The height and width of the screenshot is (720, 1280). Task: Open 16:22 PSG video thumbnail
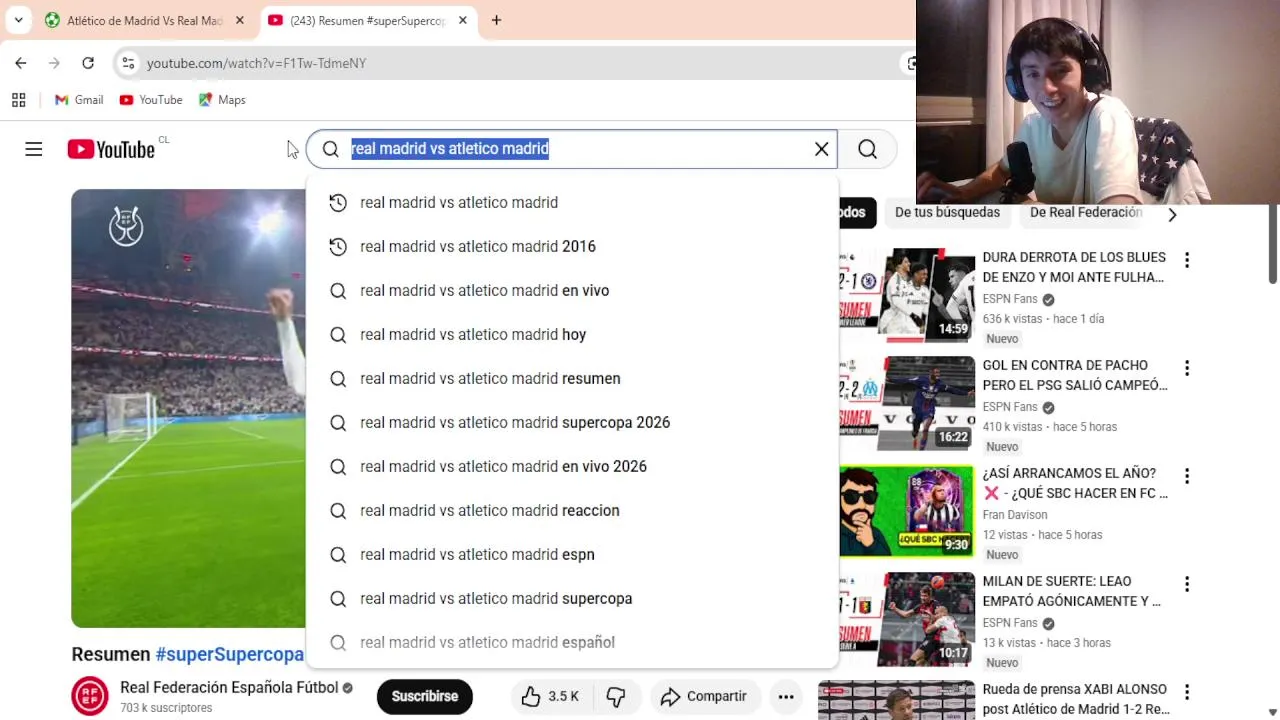[x=907, y=403]
